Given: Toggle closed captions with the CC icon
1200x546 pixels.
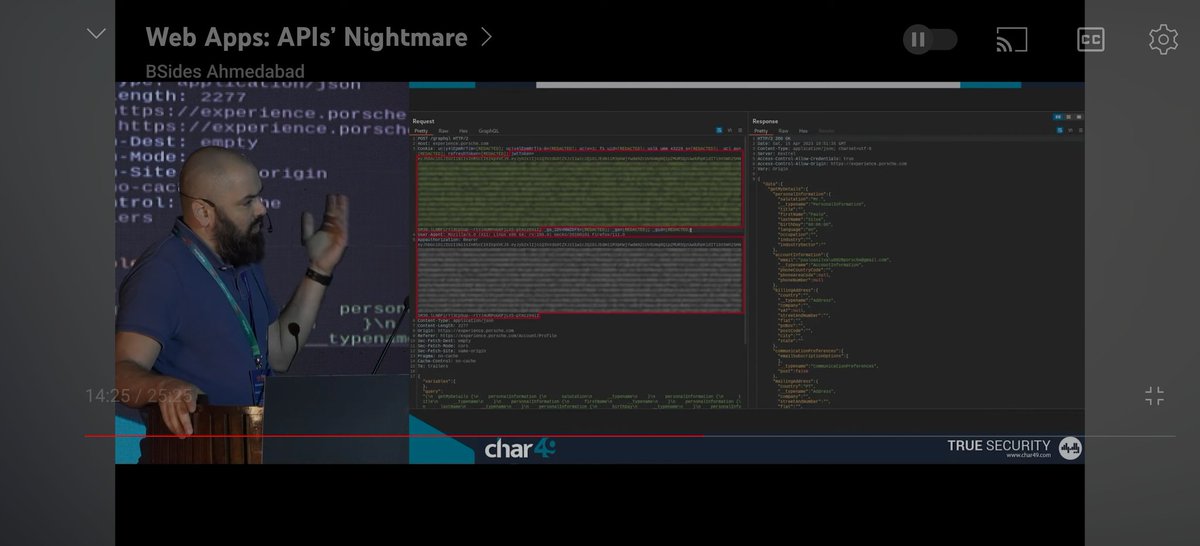Looking at the screenshot, I should (1090, 40).
